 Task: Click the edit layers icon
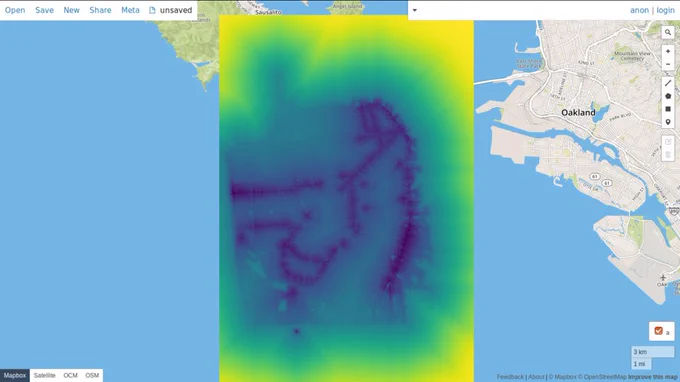point(668,142)
